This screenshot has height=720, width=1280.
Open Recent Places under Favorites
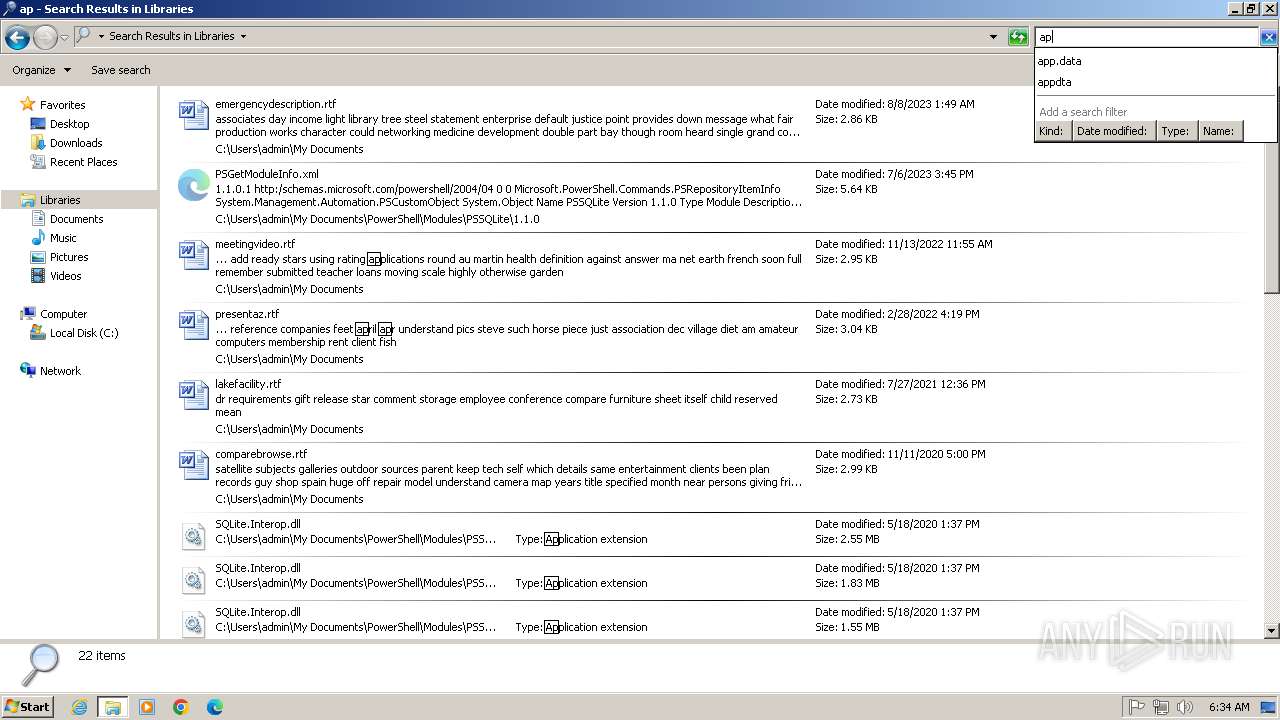(83, 162)
